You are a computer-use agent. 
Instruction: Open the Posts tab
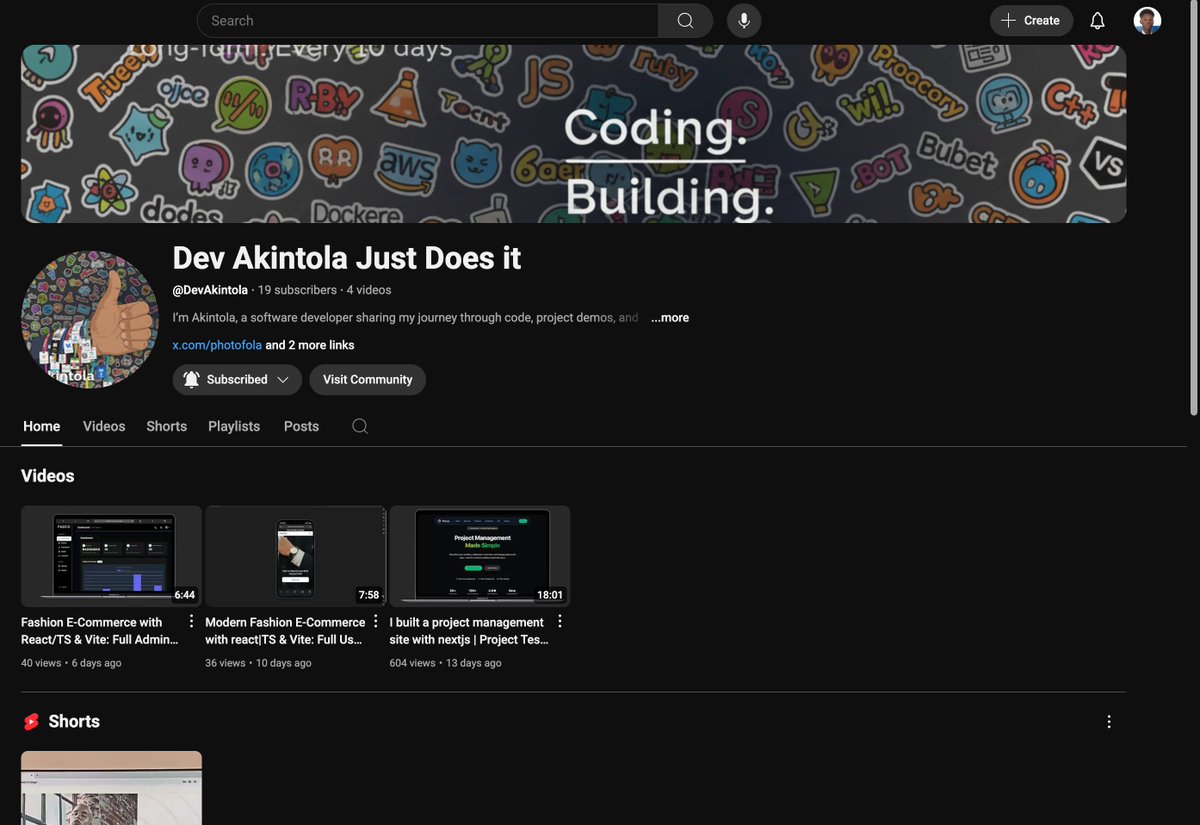click(x=301, y=426)
